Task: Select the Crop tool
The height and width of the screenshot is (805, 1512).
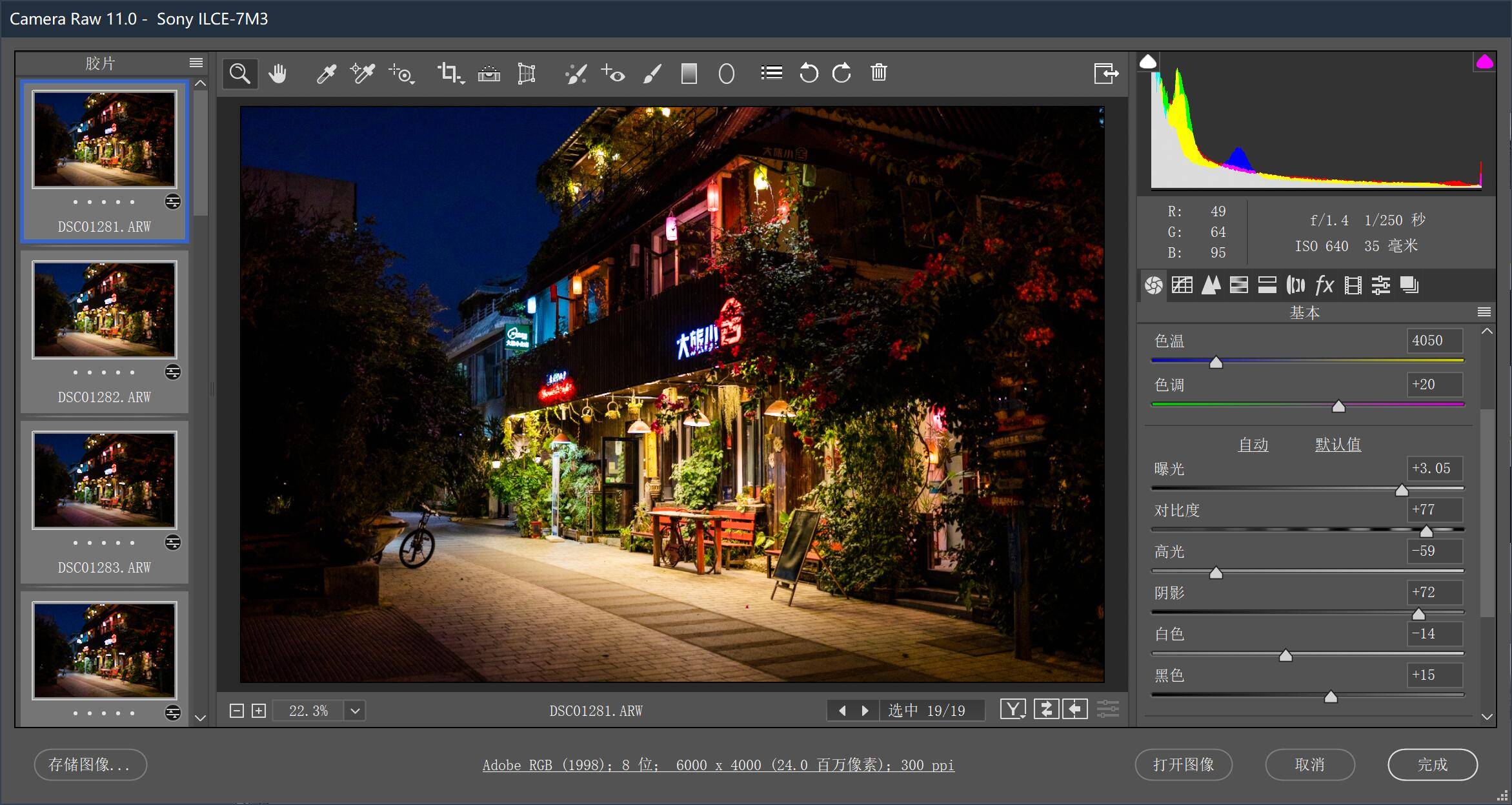Action: pyautogui.click(x=449, y=73)
